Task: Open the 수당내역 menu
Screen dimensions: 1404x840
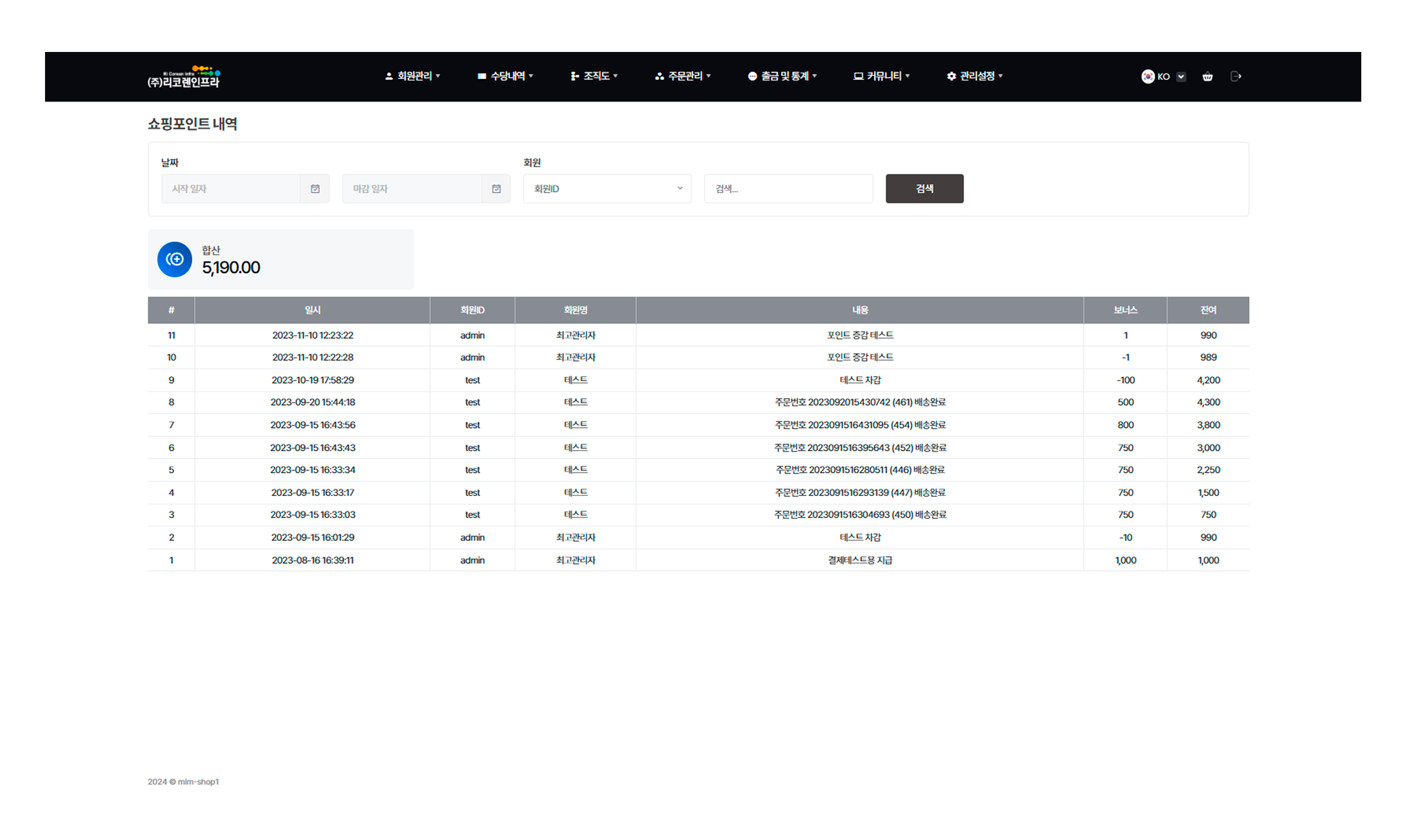Action: point(505,76)
